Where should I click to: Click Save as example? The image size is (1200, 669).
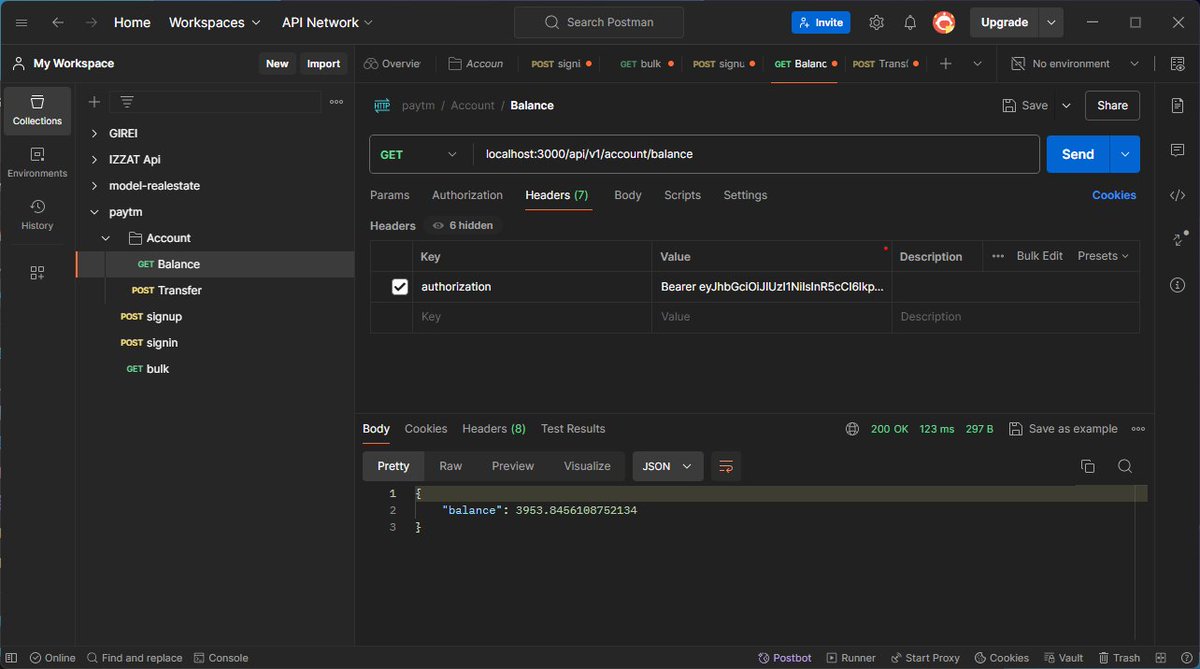[x=1063, y=429]
